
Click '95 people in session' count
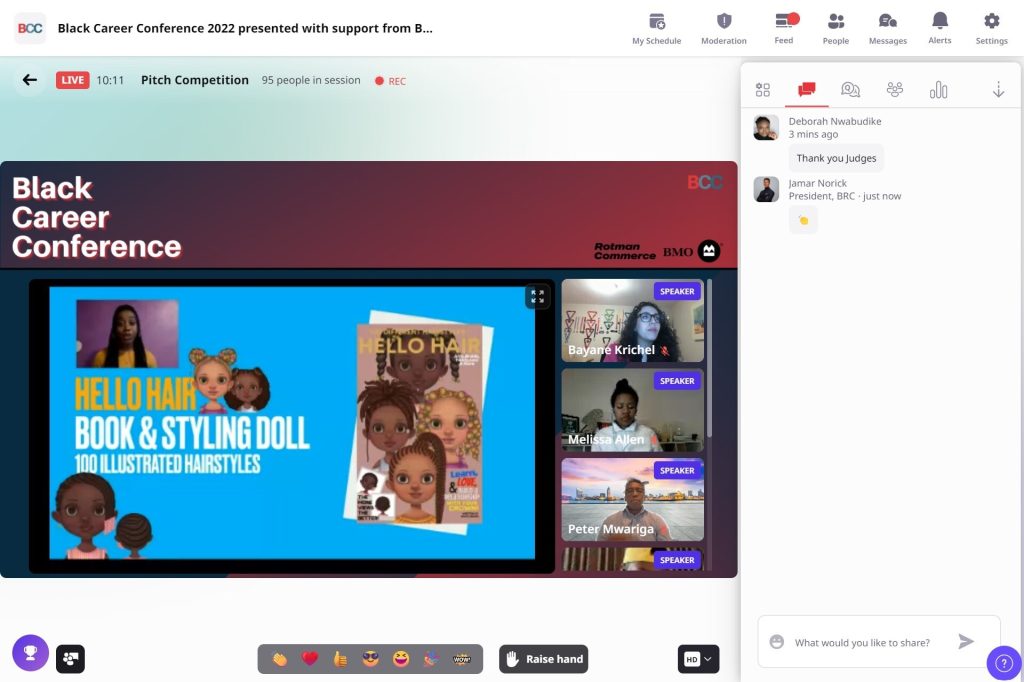[x=311, y=80]
